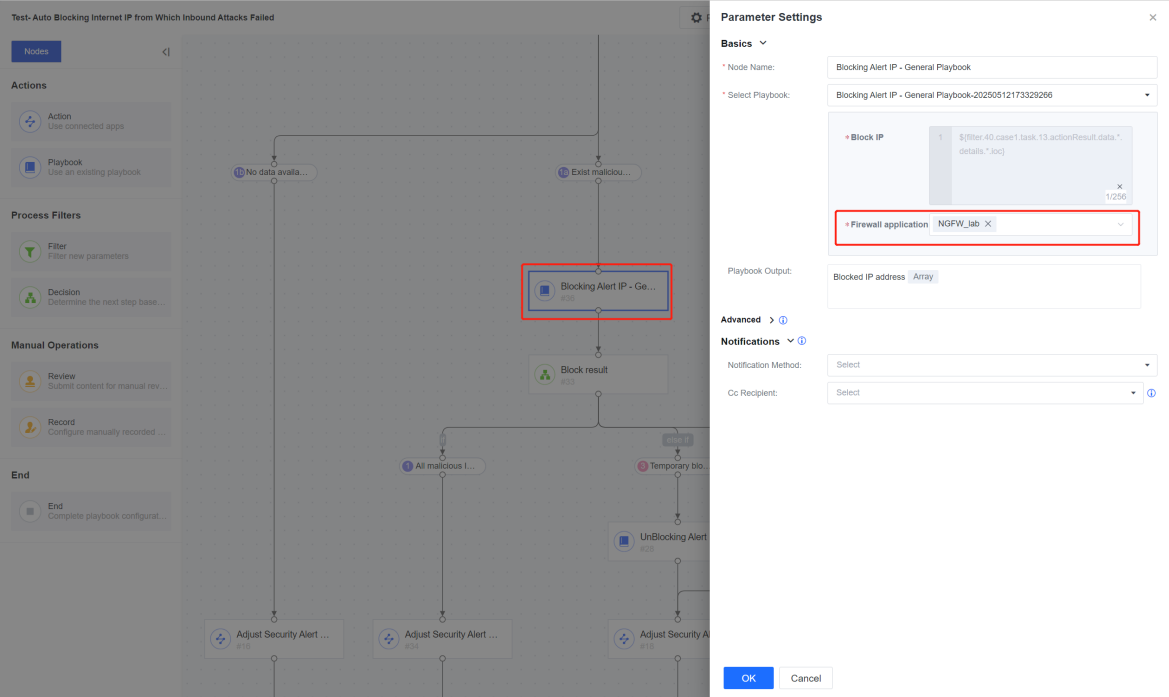Image resolution: width=1169 pixels, height=697 pixels.
Task: Select the UnBlocking Alert node
Action: point(658,541)
